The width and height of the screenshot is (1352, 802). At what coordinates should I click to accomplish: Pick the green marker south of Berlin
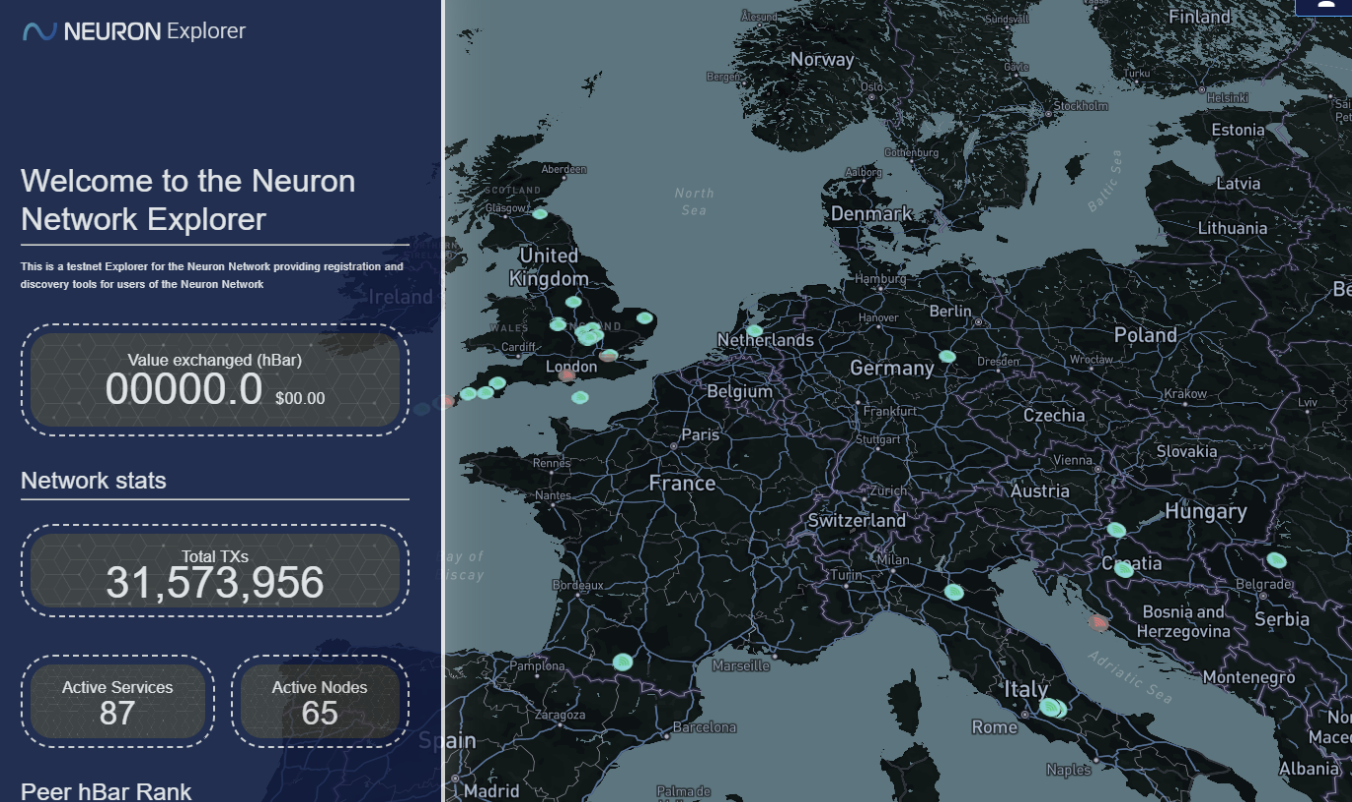tap(947, 356)
